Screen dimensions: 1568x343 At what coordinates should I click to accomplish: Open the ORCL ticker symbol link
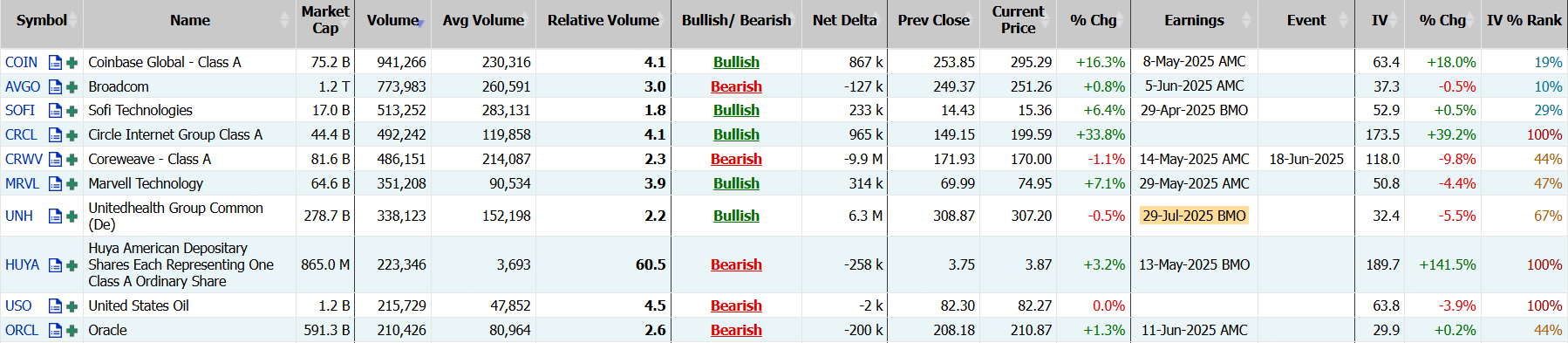[22, 330]
